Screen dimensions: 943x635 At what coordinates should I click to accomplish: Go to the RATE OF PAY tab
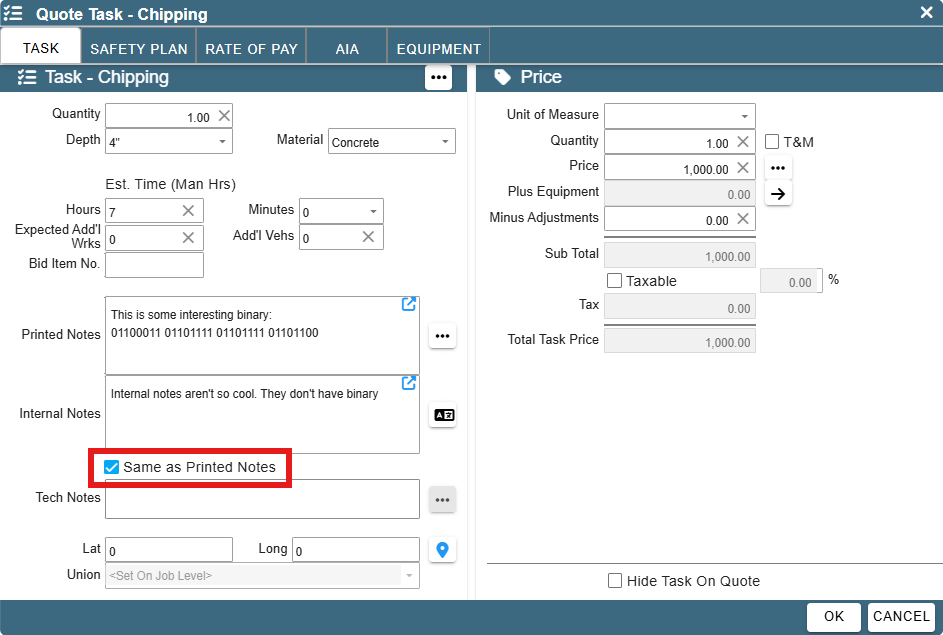[x=251, y=49]
